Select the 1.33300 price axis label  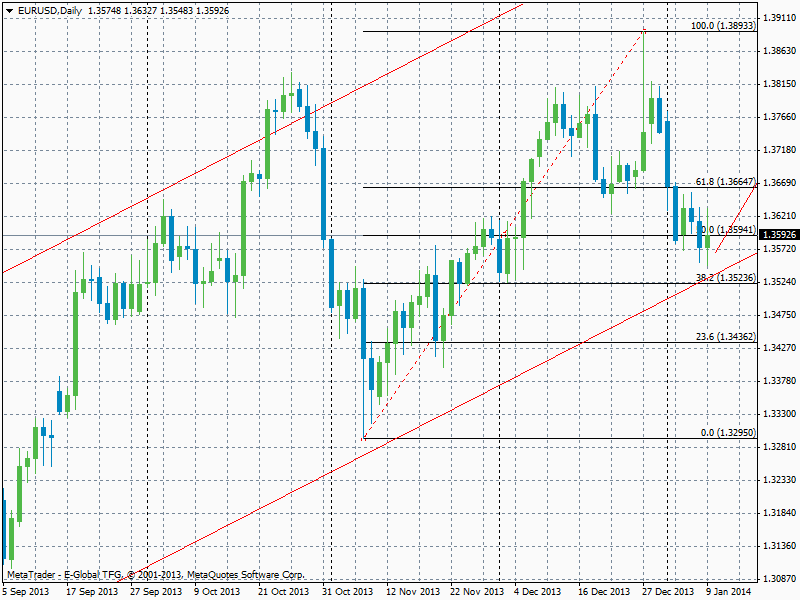(779, 414)
